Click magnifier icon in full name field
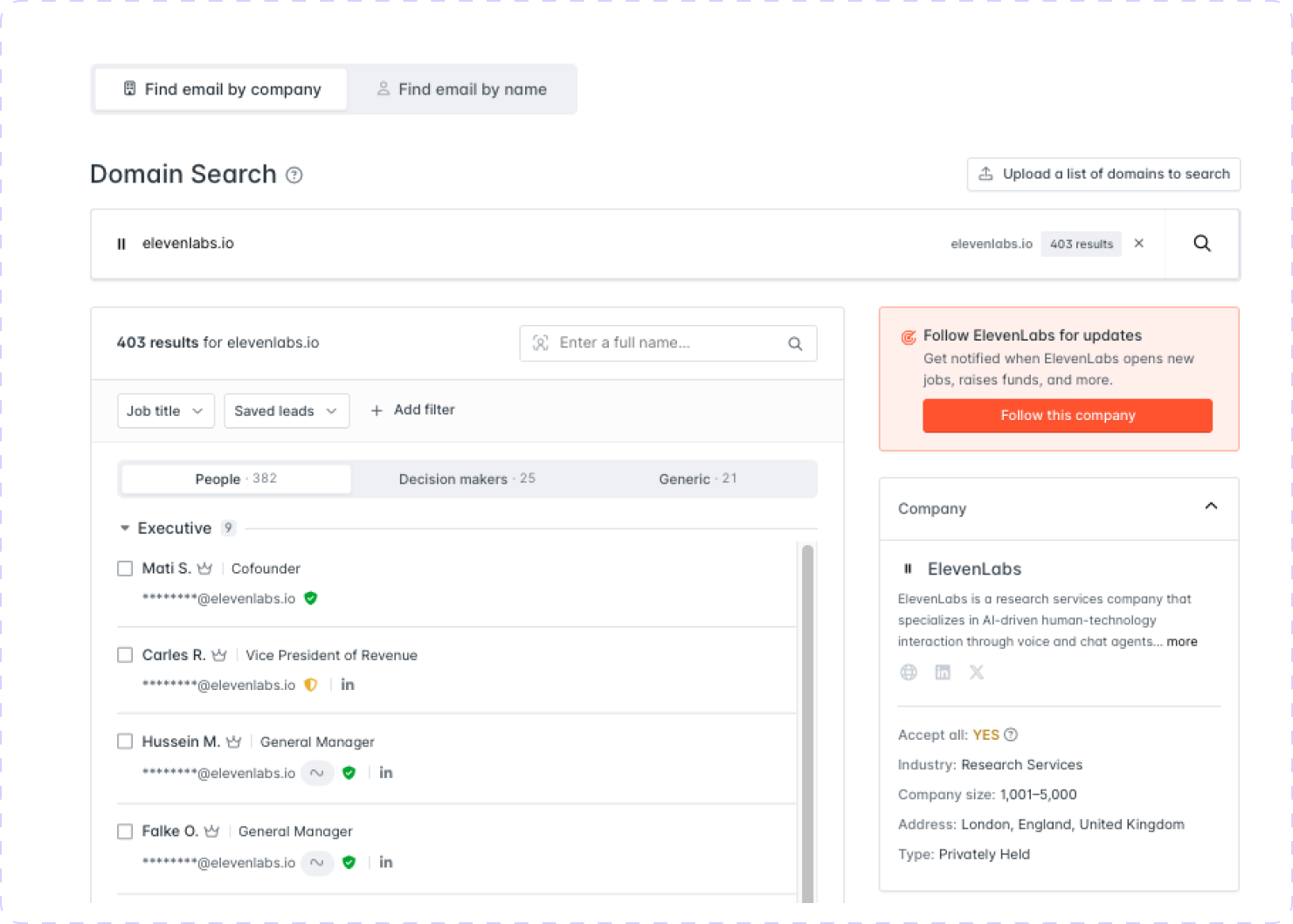 click(x=795, y=343)
